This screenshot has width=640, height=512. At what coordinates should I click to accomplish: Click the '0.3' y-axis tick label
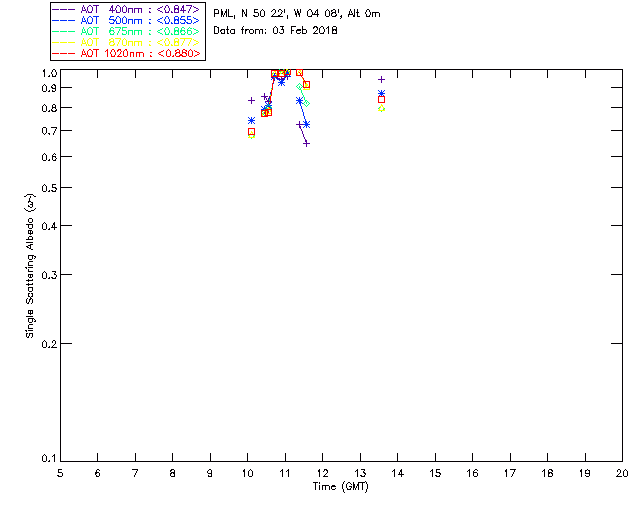(49, 275)
